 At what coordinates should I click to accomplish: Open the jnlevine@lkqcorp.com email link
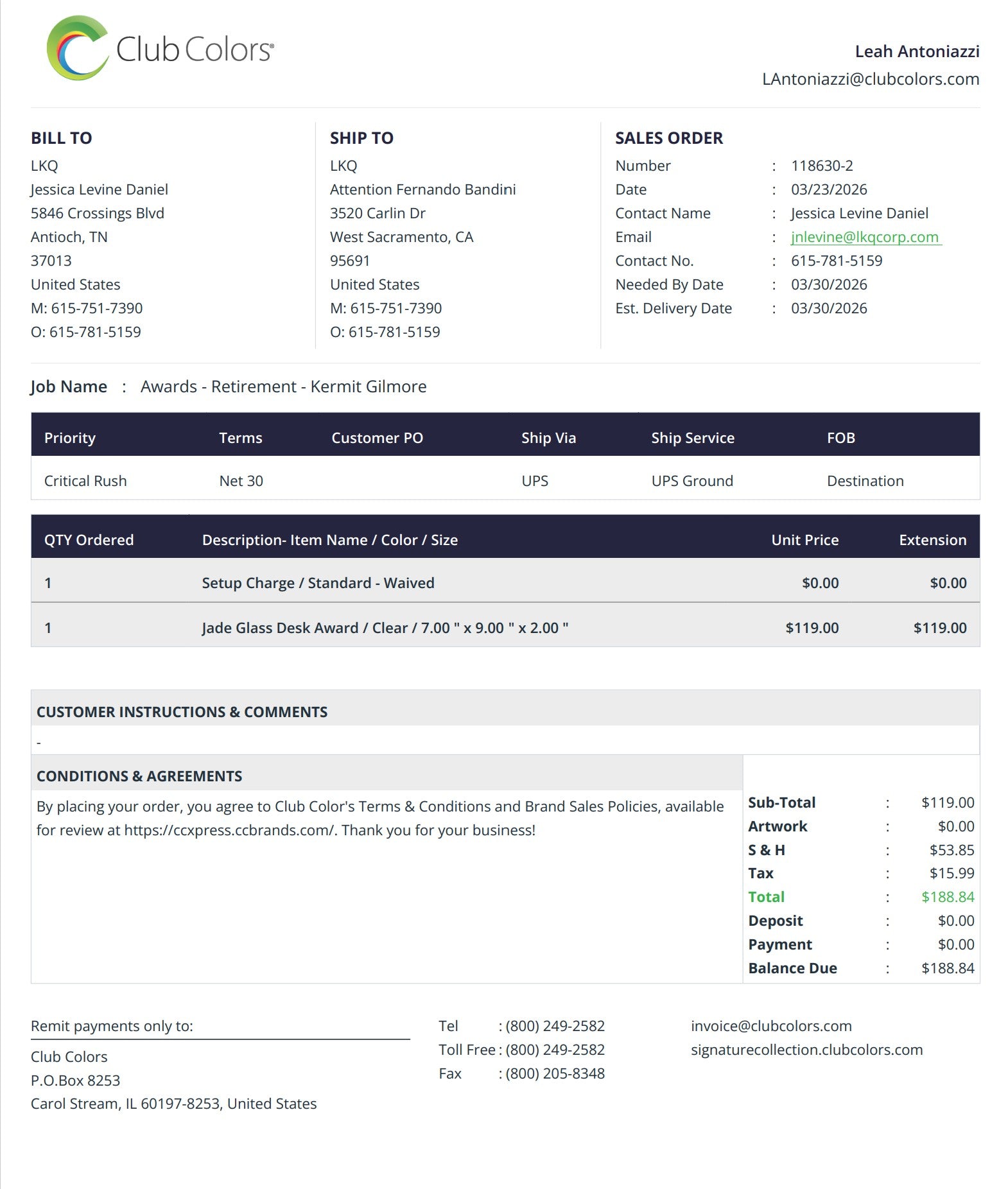pos(865,237)
